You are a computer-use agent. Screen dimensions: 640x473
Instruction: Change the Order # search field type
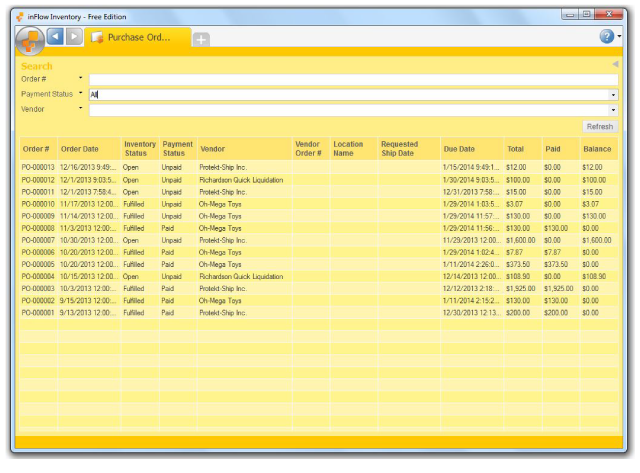click(80, 78)
